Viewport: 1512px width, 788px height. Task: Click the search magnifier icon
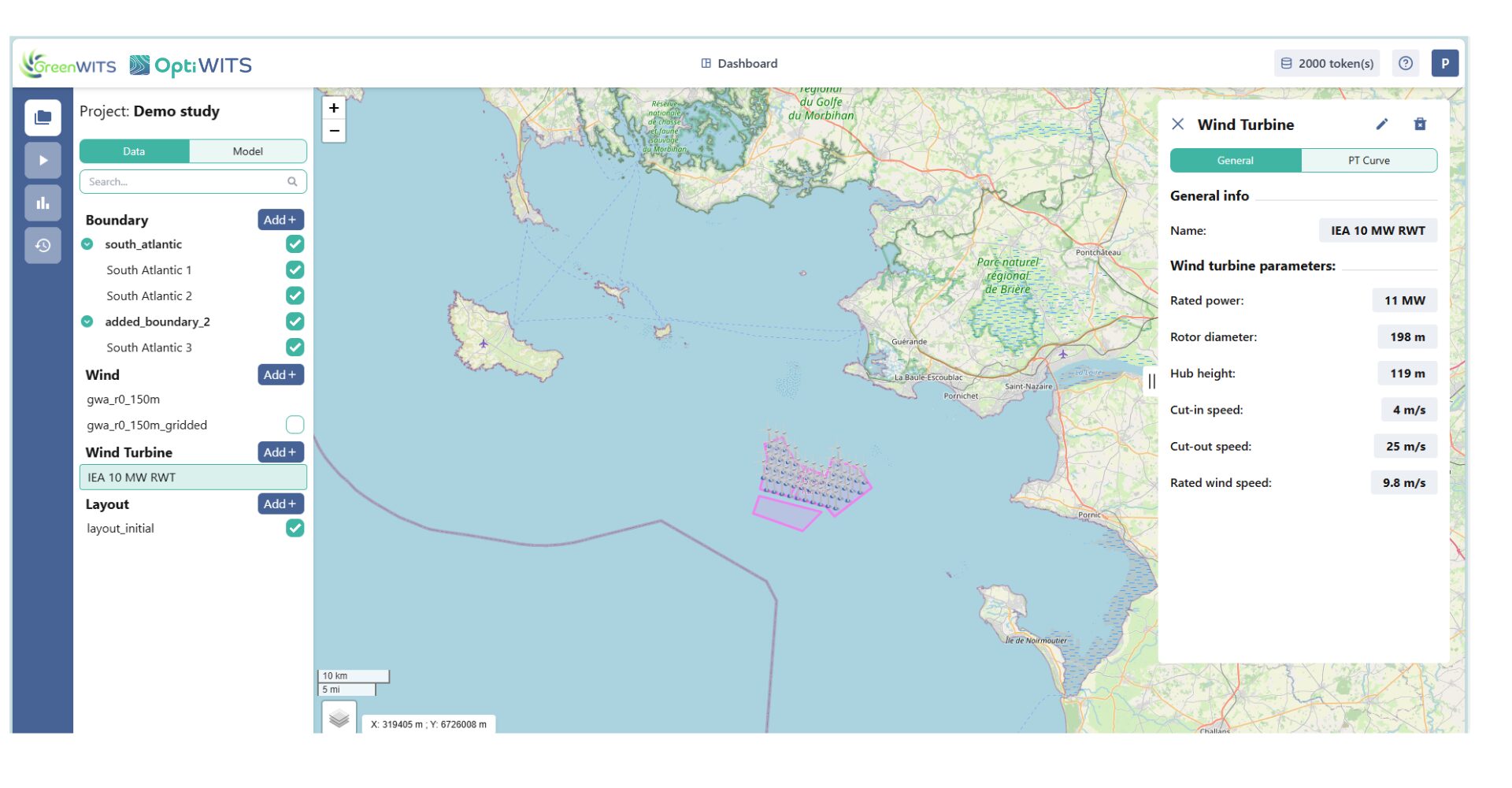tap(292, 182)
